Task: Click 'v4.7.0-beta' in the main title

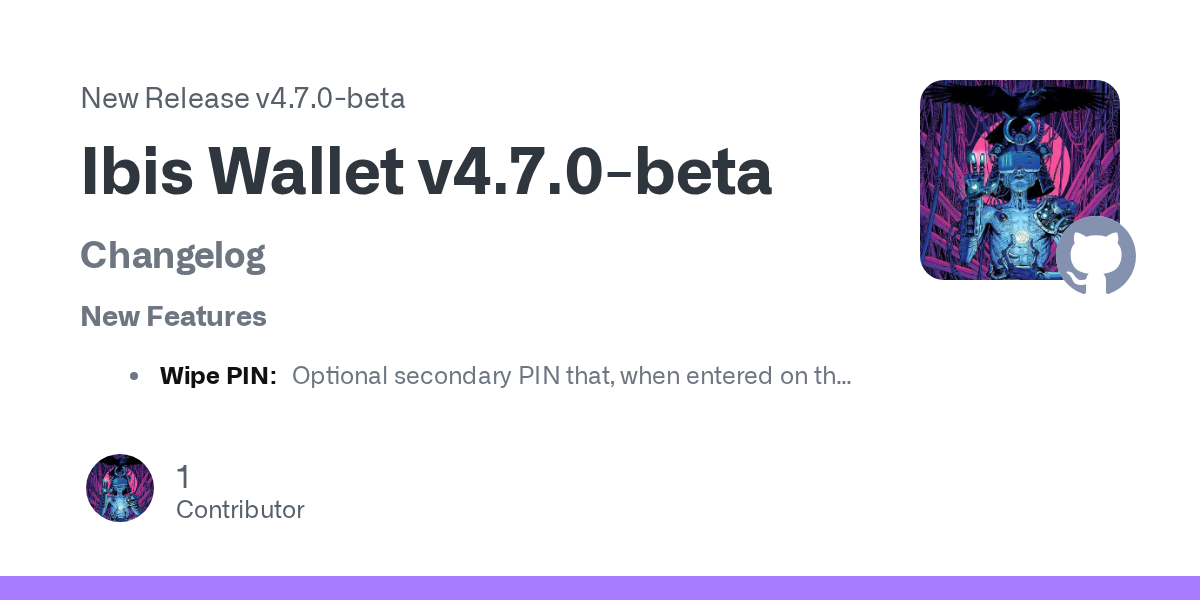Action: pyautogui.click(x=595, y=172)
